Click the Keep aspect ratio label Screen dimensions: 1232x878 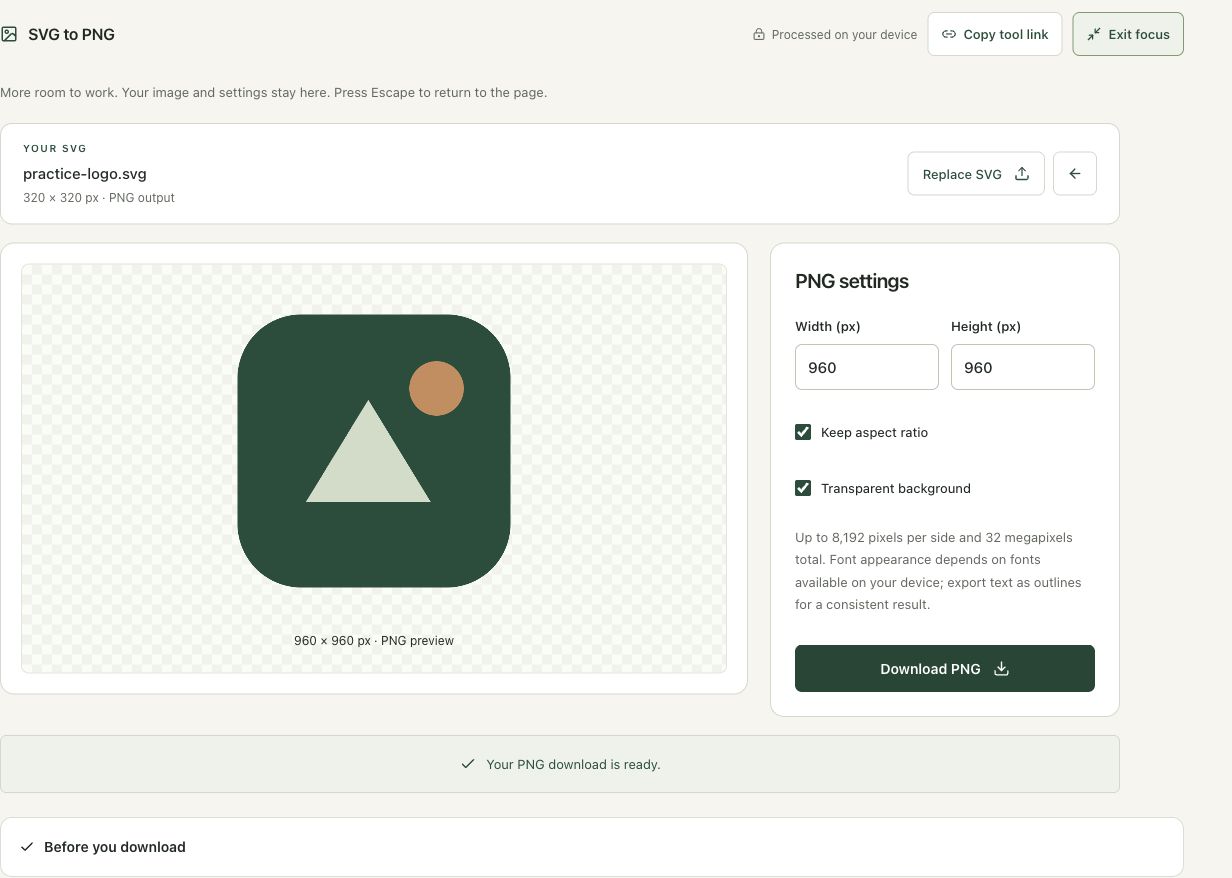[874, 433]
